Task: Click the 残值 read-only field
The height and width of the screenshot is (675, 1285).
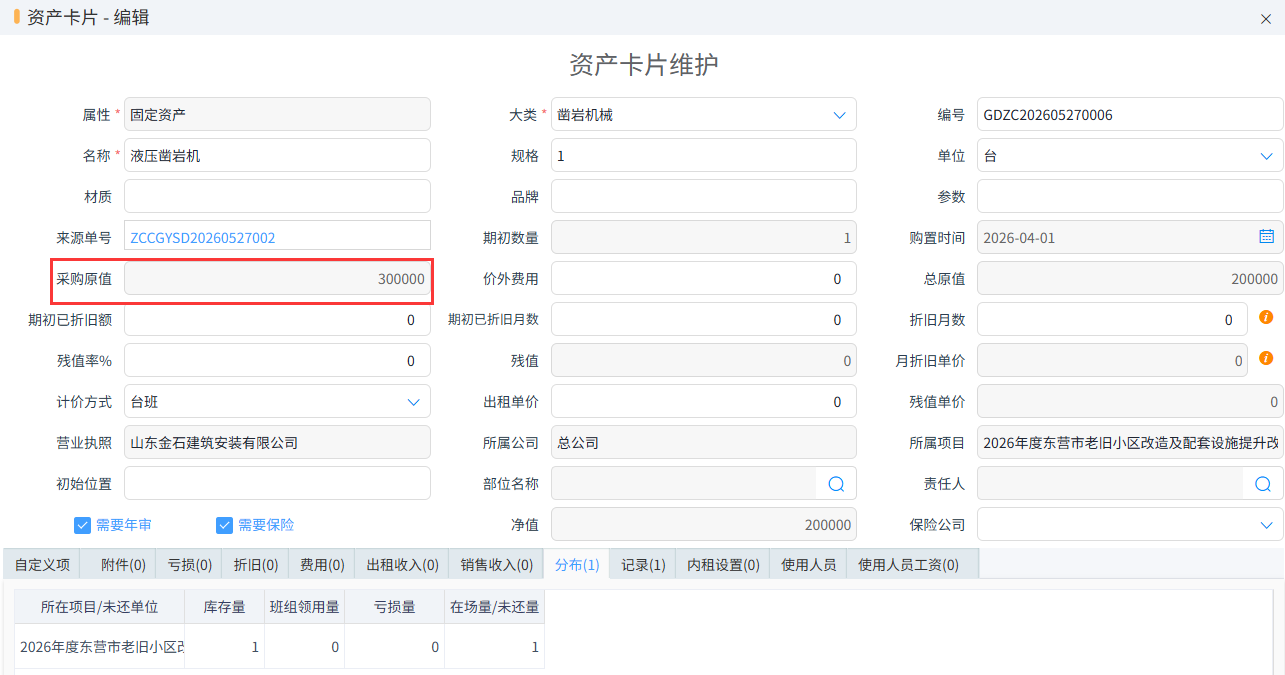Action: coord(704,361)
